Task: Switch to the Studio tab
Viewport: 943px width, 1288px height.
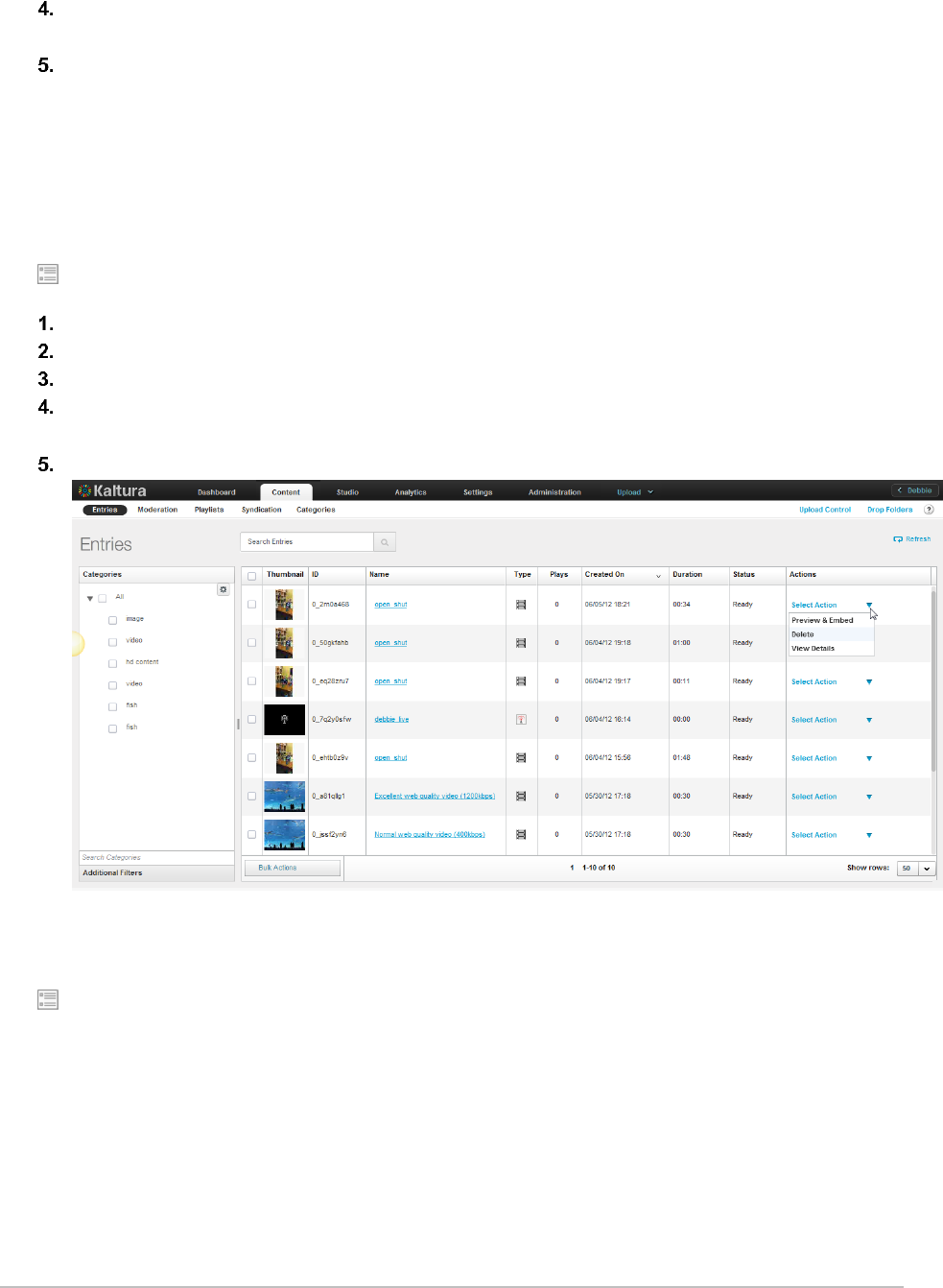Action: coord(347,492)
